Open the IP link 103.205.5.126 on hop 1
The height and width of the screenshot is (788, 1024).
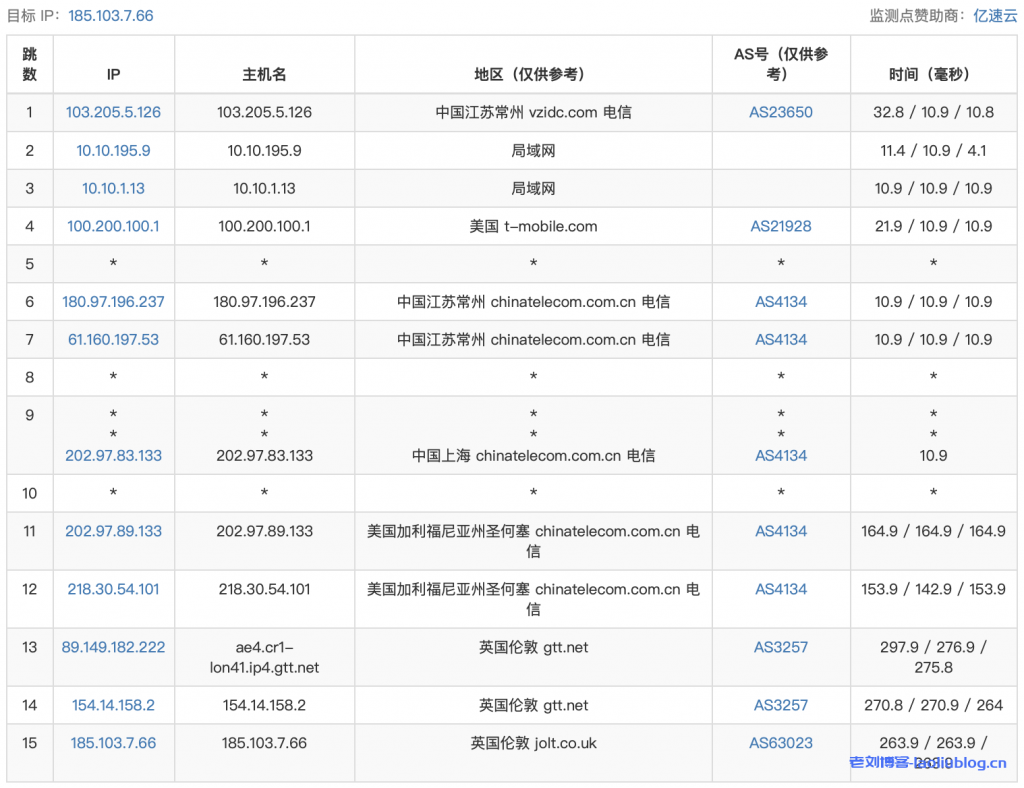(113, 112)
